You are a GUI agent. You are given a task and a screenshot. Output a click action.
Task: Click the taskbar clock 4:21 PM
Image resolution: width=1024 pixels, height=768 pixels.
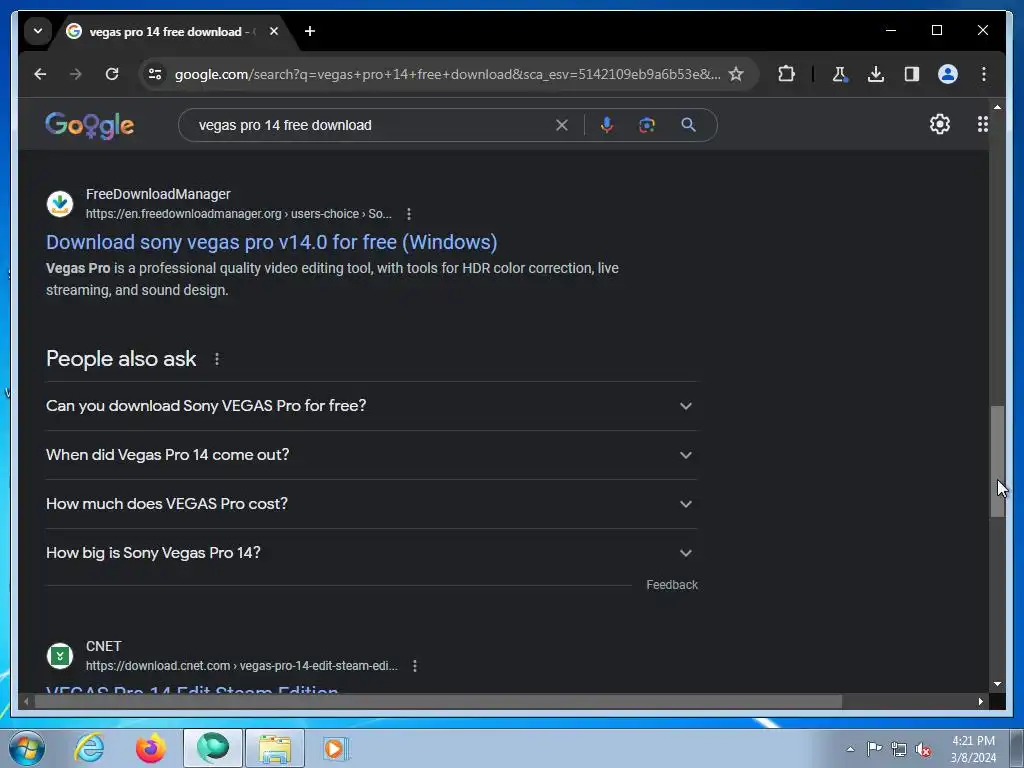pyautogui.click(x=973, y=749)
